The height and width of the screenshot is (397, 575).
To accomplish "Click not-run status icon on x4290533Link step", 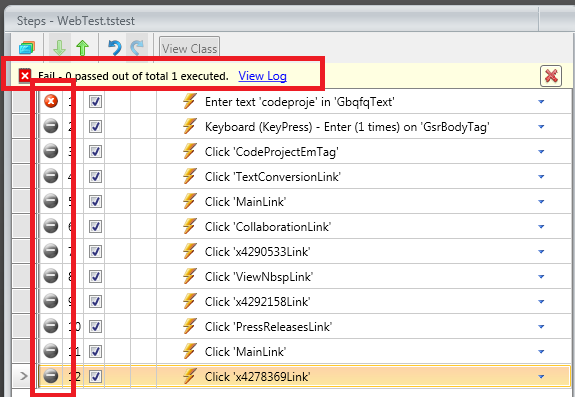I will (x=51, y=251).
